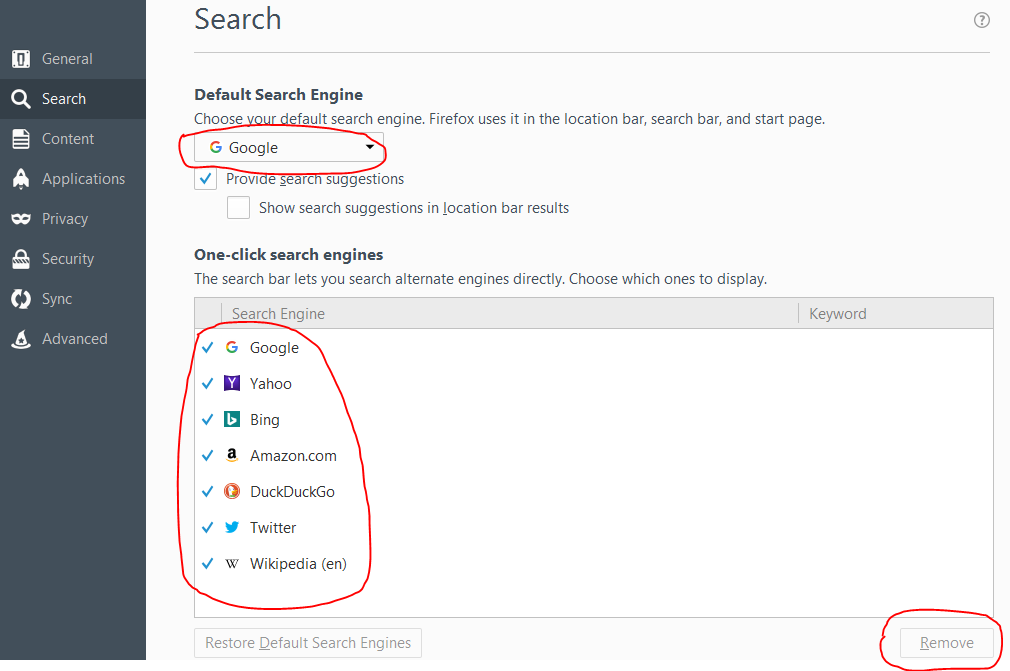Click the Content document icon
This screenshot has height=671, width=1010.
(21, 139)
